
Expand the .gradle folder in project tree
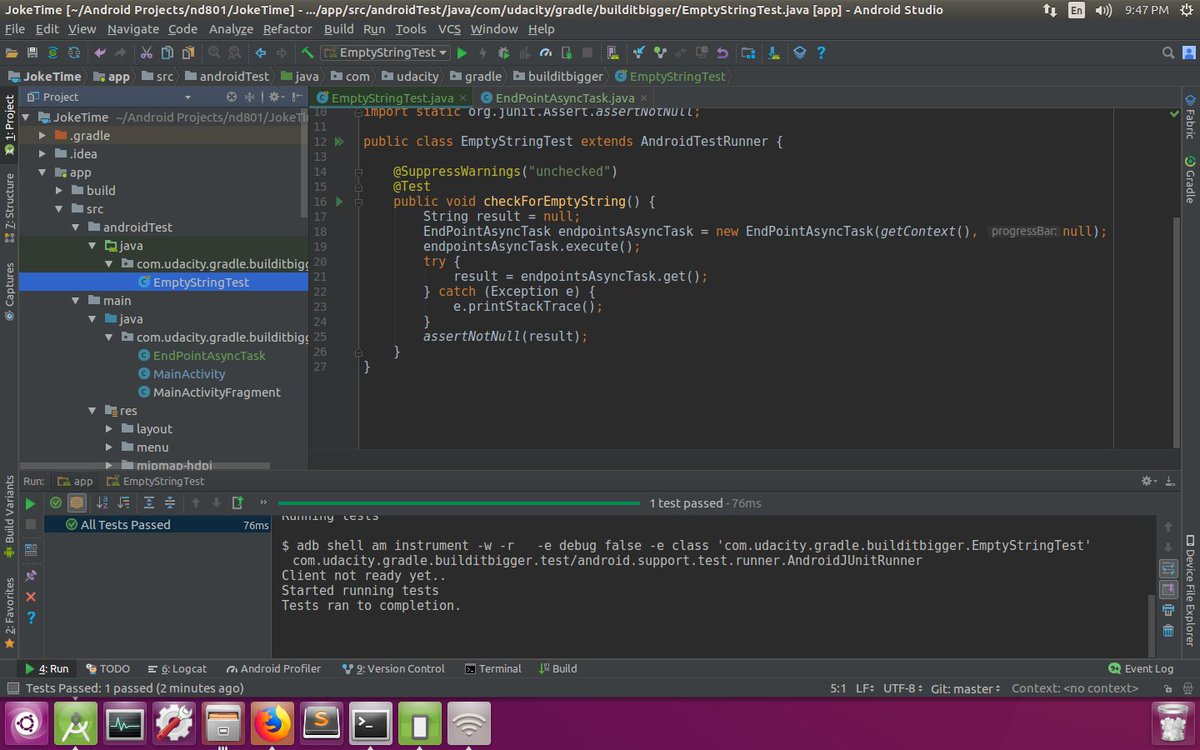click(x=42, y=136)
